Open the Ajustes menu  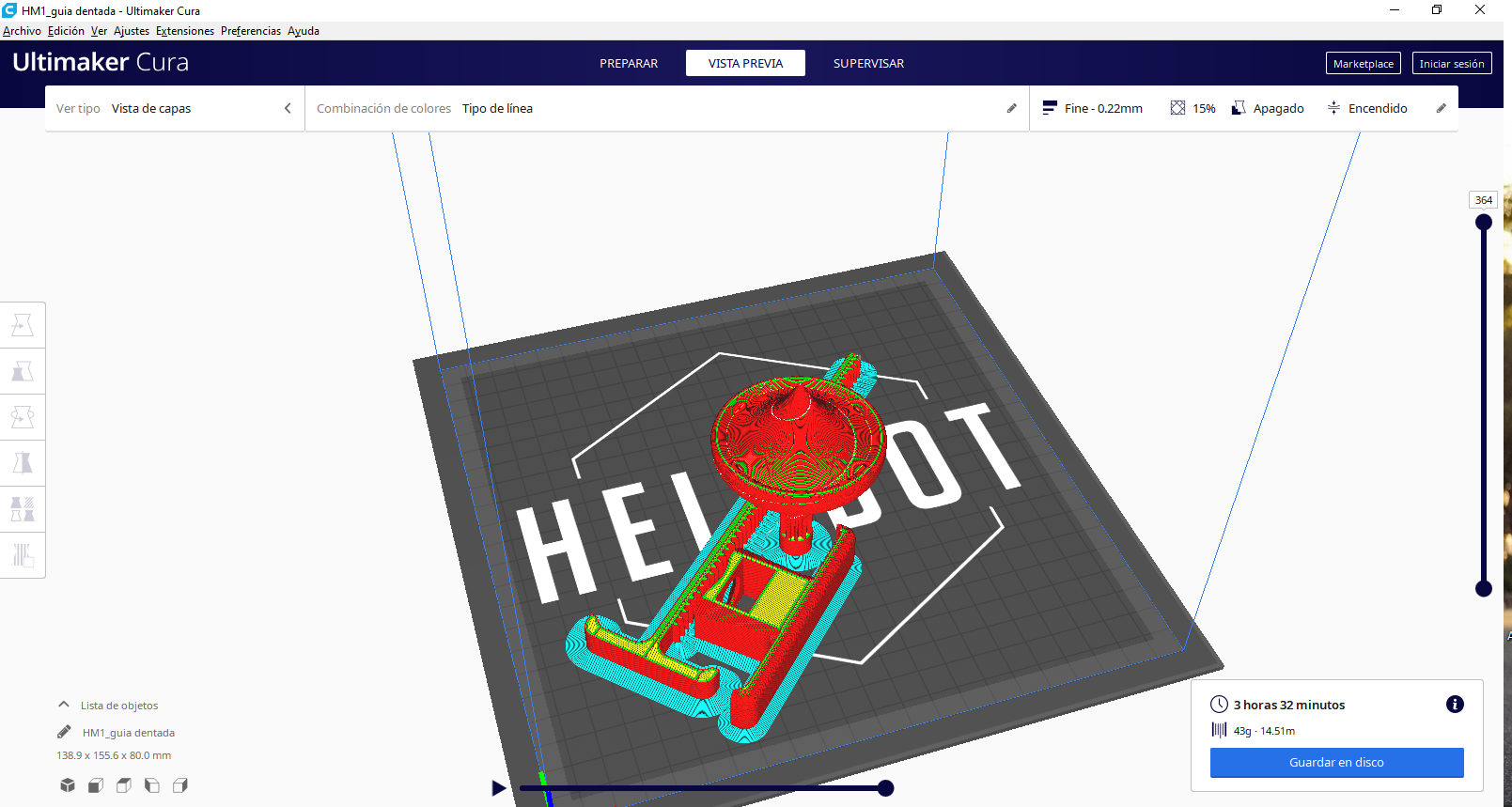point(132,31)
